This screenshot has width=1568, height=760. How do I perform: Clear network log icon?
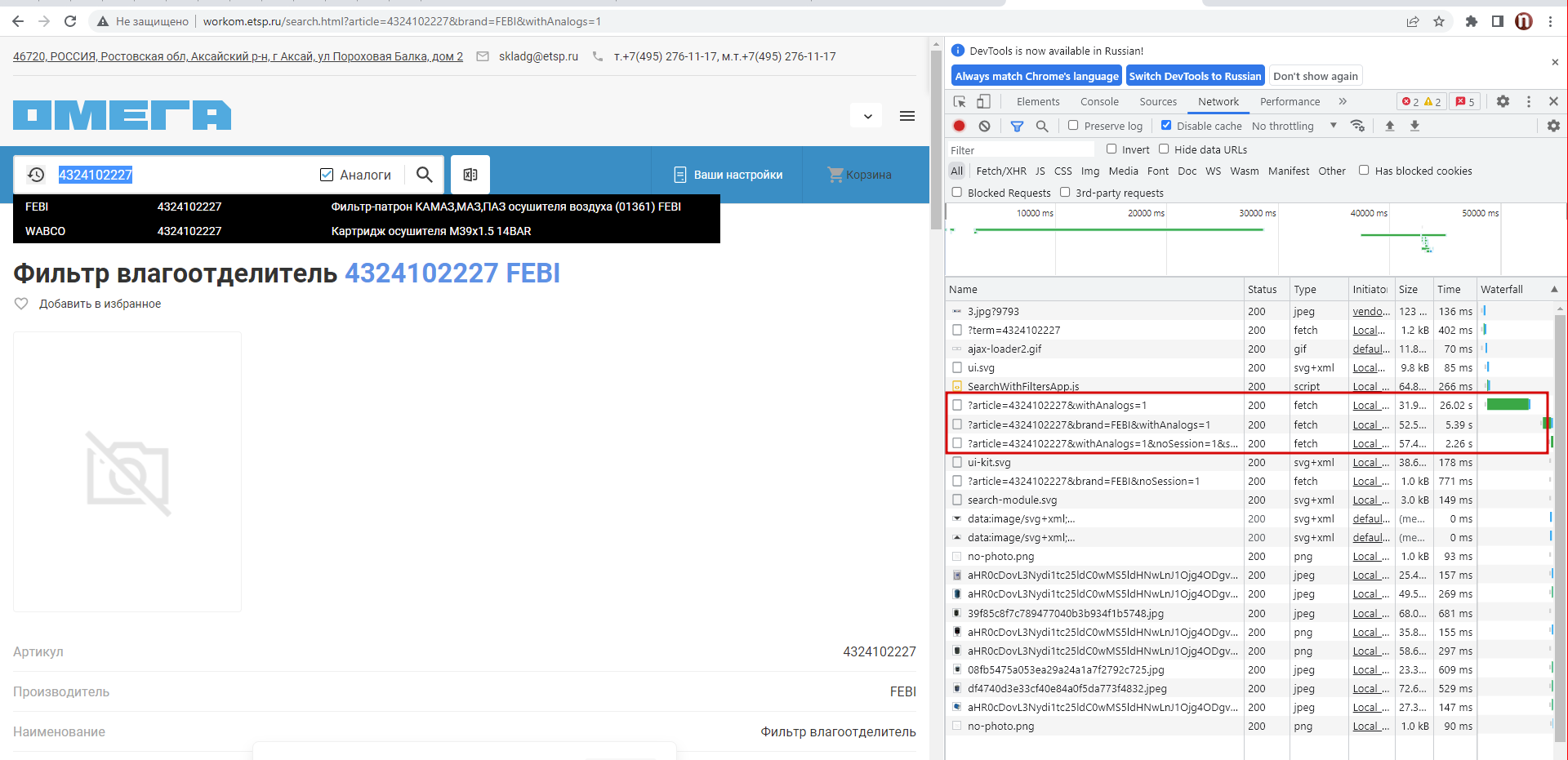985,126
